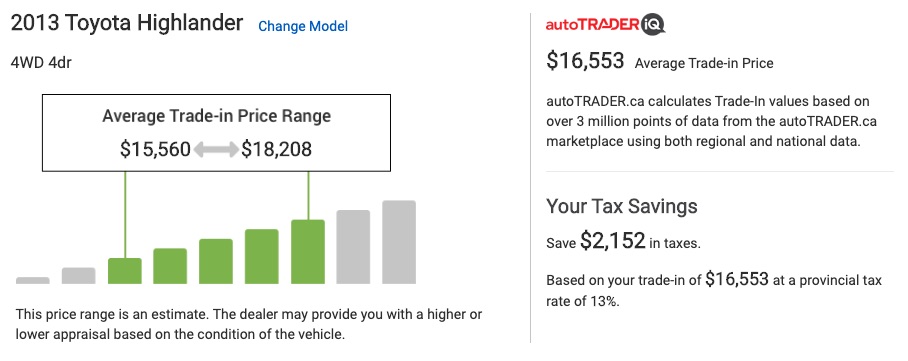
Task: Click the Your Tax Savings heading
Action: click(622, 206)
